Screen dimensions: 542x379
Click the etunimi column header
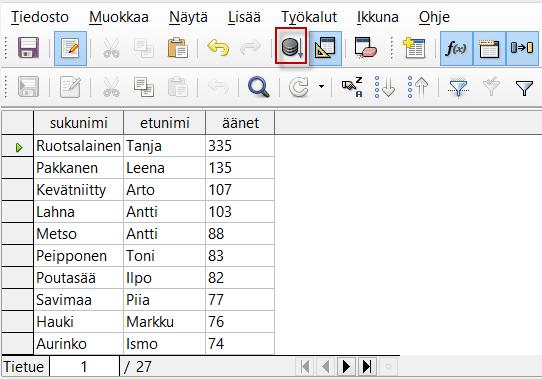tap(165, 123)
